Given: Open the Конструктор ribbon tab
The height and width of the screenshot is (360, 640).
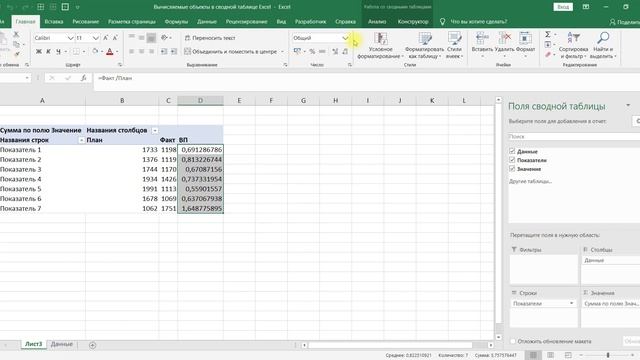Looking at the screenshot, I should (x=413, y=22).
